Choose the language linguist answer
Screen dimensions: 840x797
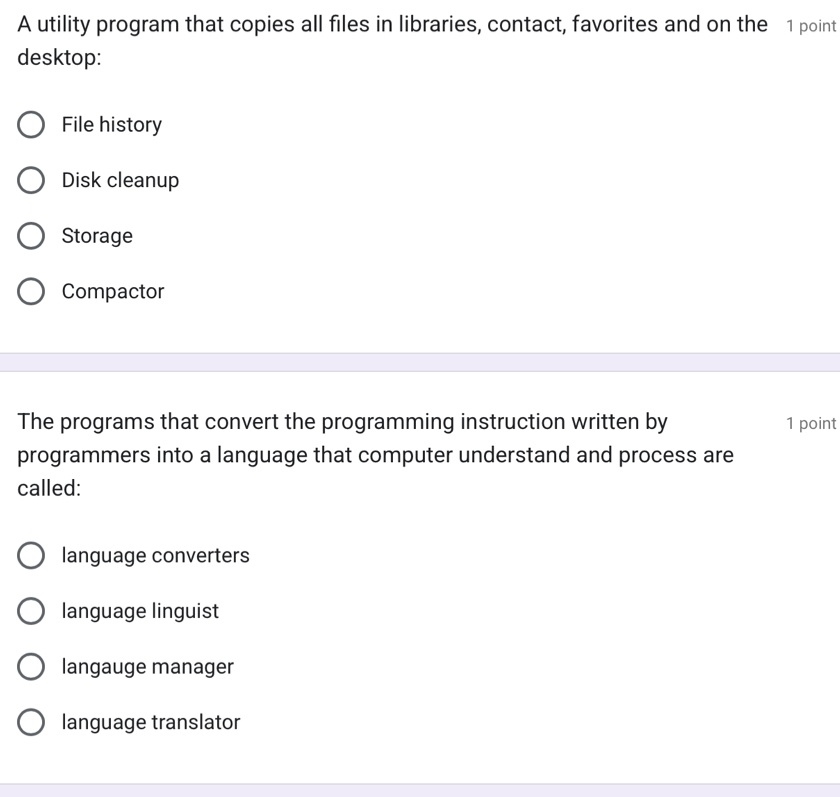point(30,611)
